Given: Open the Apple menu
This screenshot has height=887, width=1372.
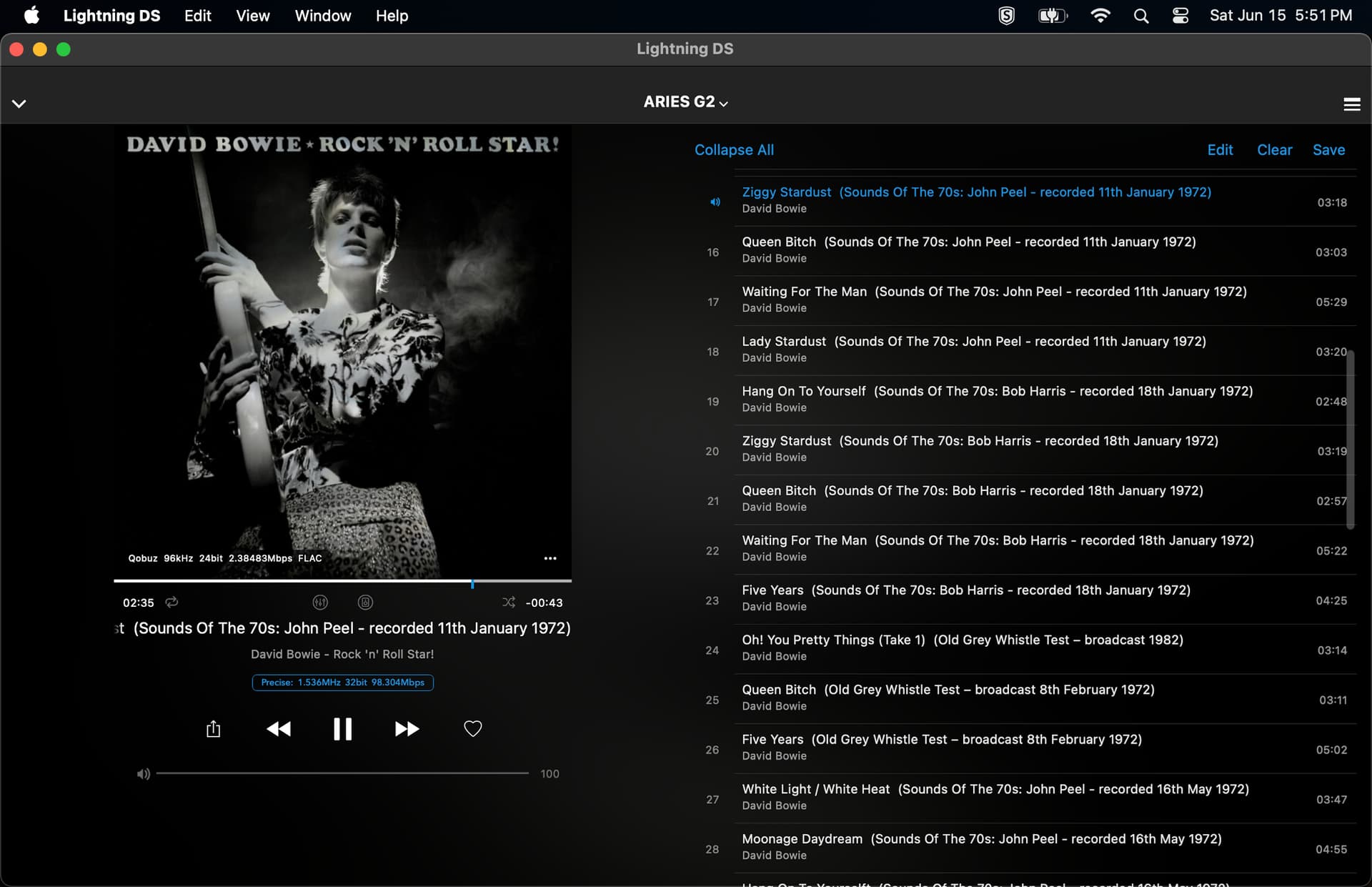Looking at the screenshot, I should click(x=31, y=16).
